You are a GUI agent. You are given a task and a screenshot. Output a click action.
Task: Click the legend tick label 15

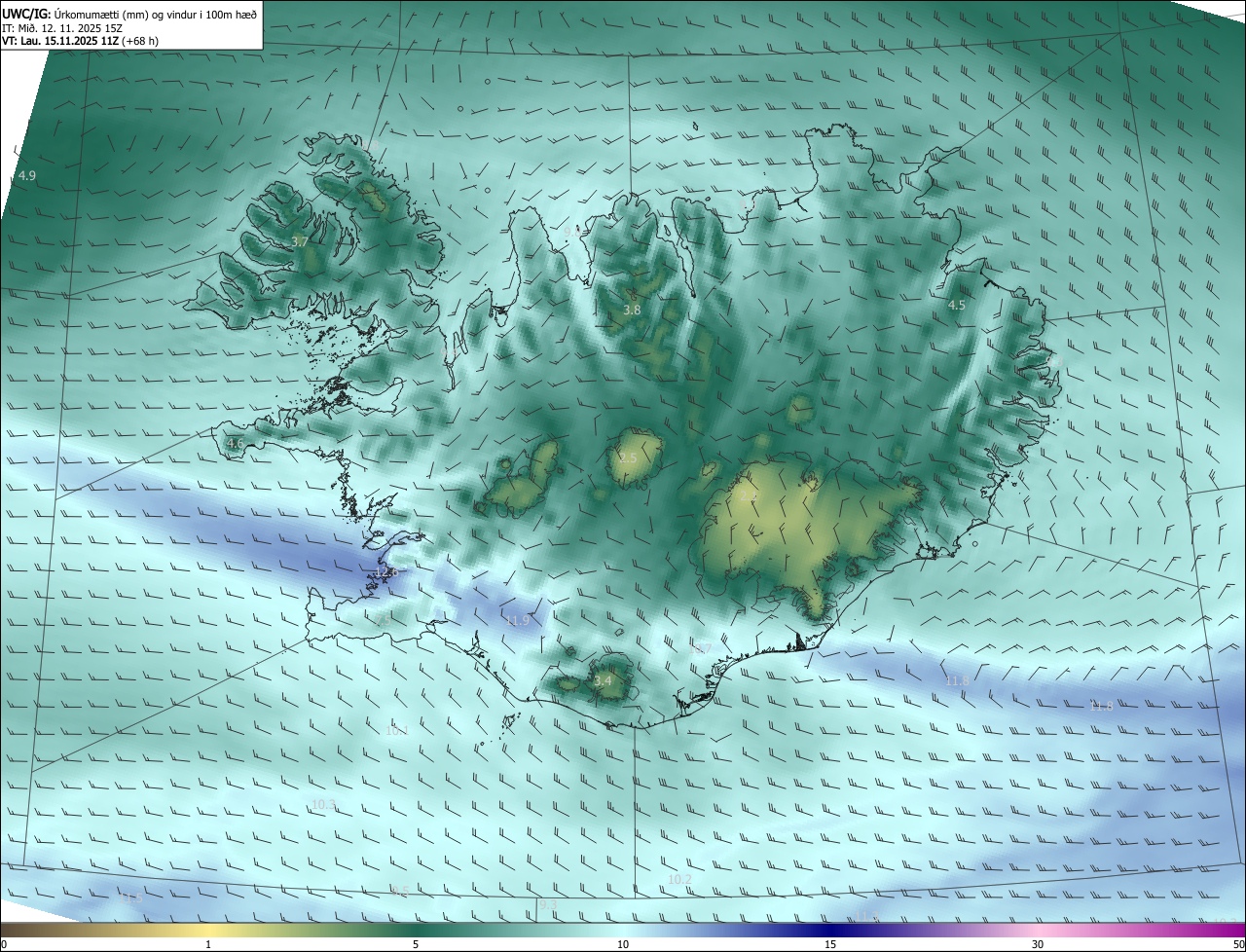click(x=830, y=944)
